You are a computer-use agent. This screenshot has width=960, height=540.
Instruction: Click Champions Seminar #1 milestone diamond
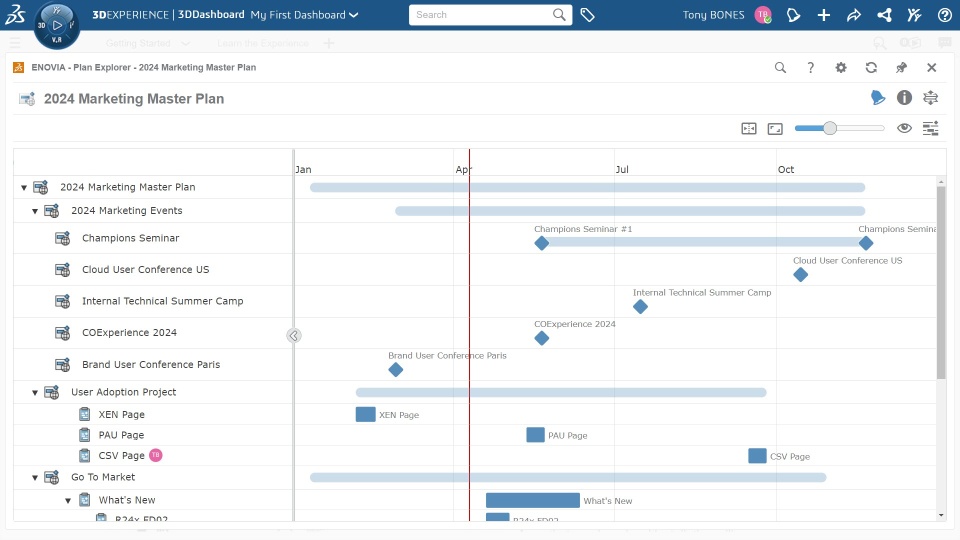click(541, 243)
